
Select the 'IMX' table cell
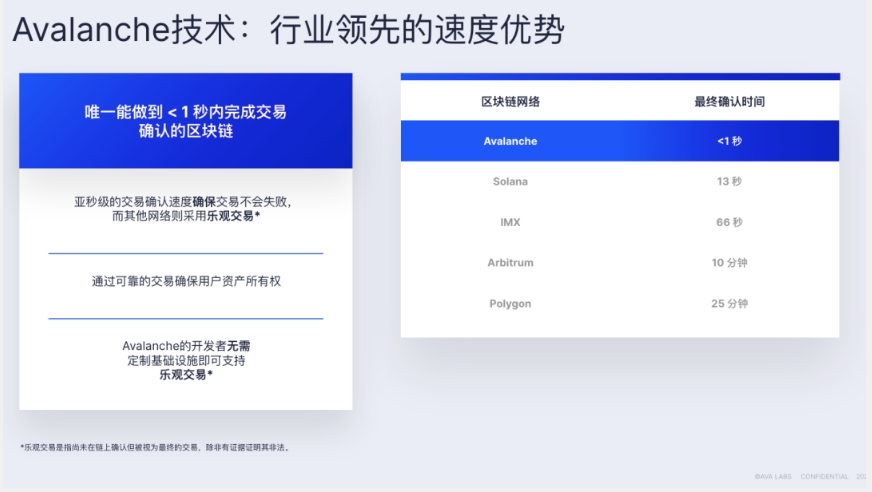click(511, 222)
